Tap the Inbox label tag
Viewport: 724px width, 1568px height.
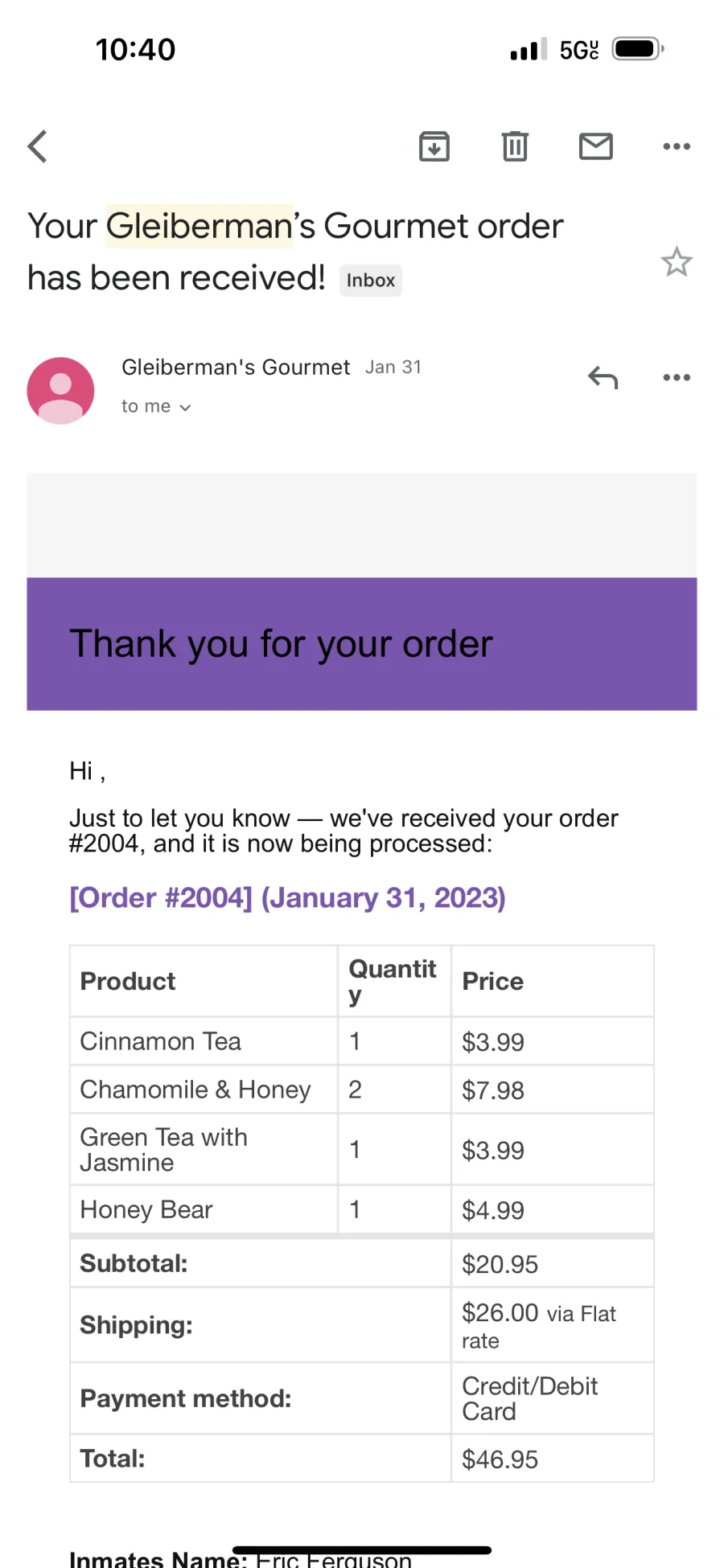click(x=371, y=281)
